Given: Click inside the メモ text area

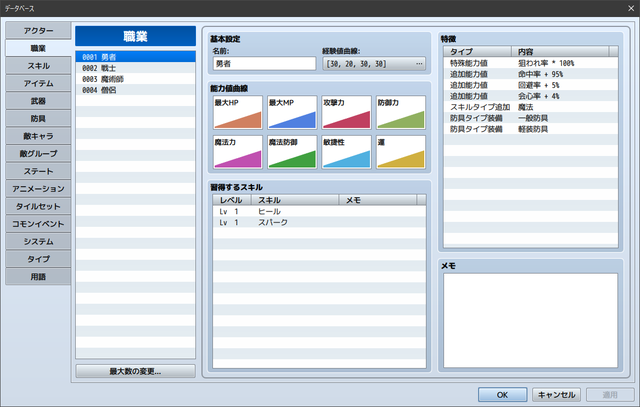Looking at the screenshot, I should pyautogui.click(x=531, y=320).
